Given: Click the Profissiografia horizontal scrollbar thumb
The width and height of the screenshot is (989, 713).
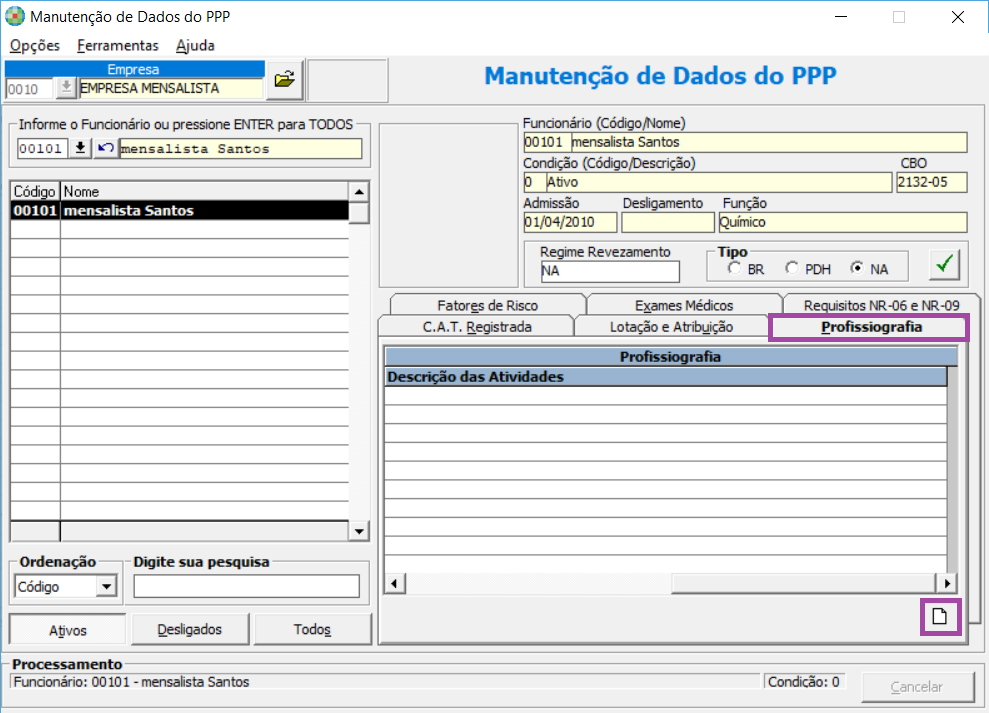Looking at the screenshot, I should pos(804,583).
